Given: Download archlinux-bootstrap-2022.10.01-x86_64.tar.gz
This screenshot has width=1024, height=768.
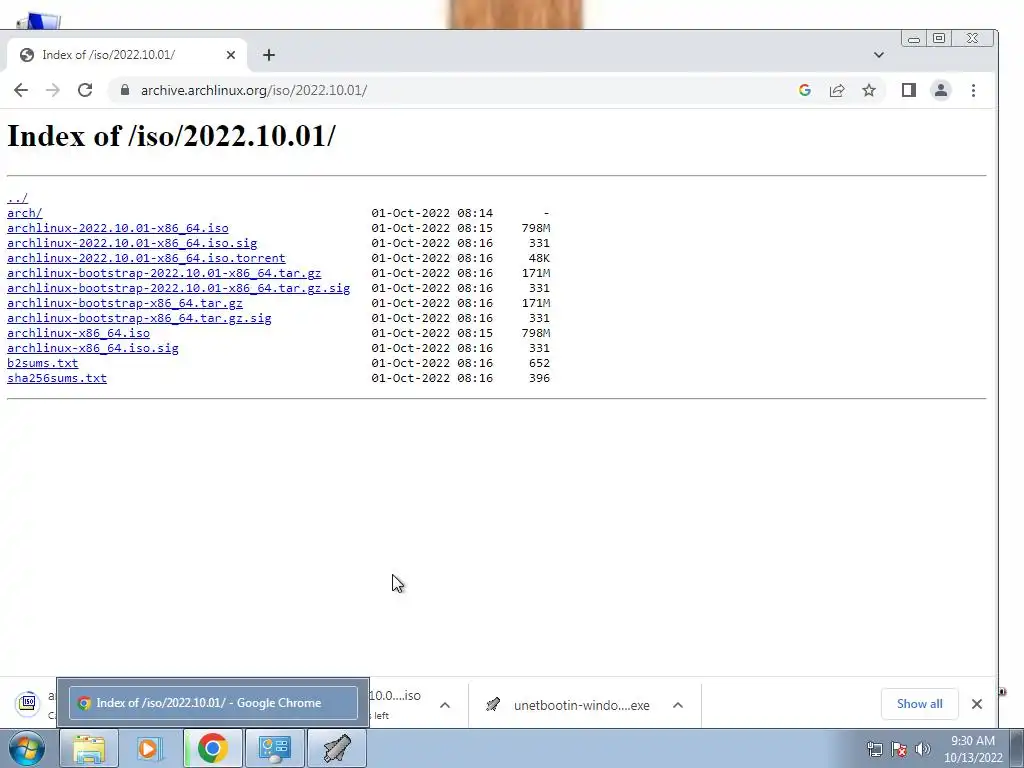Looking at the screenshot, I should [x=164, y=273].
